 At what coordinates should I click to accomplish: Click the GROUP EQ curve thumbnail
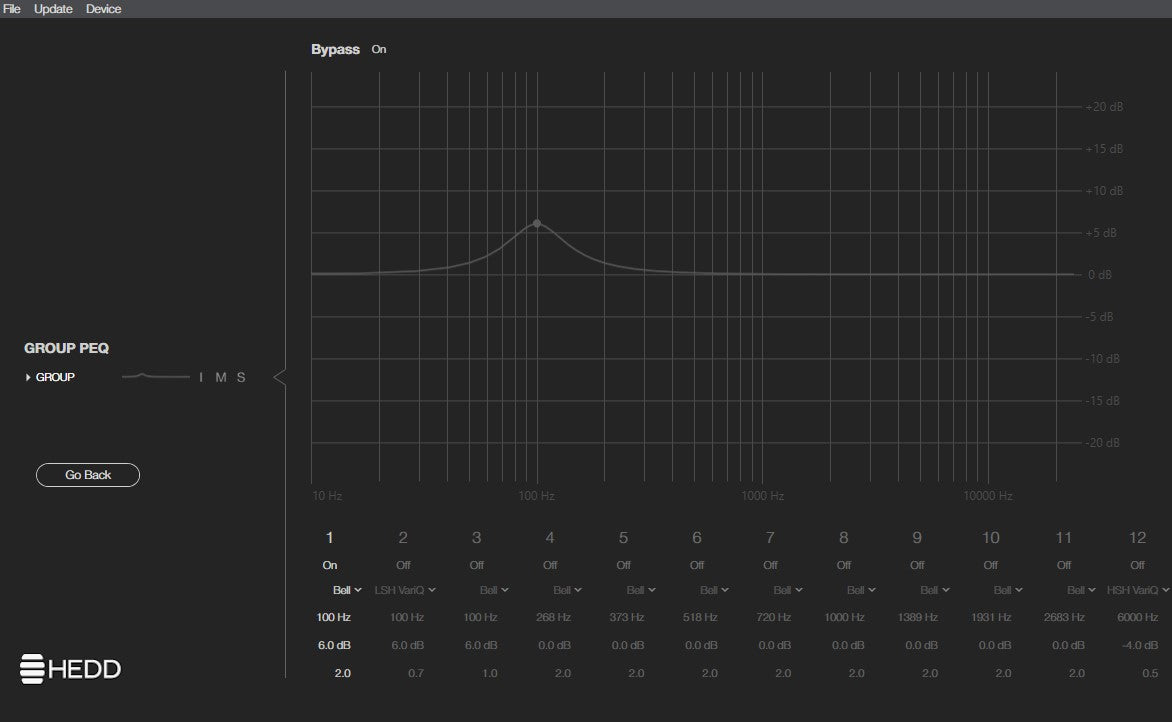pyautogui.click(x=155, y=377)
